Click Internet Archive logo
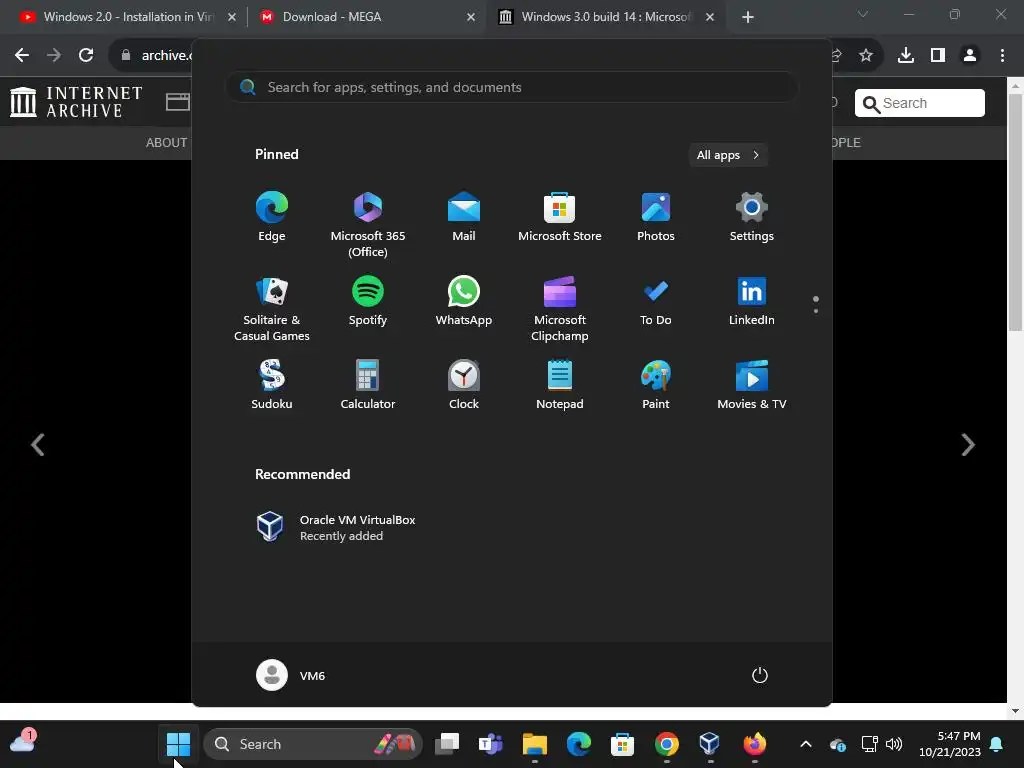Image resolution: width=1024 pixels, height=768 pixels. point(76,103)
